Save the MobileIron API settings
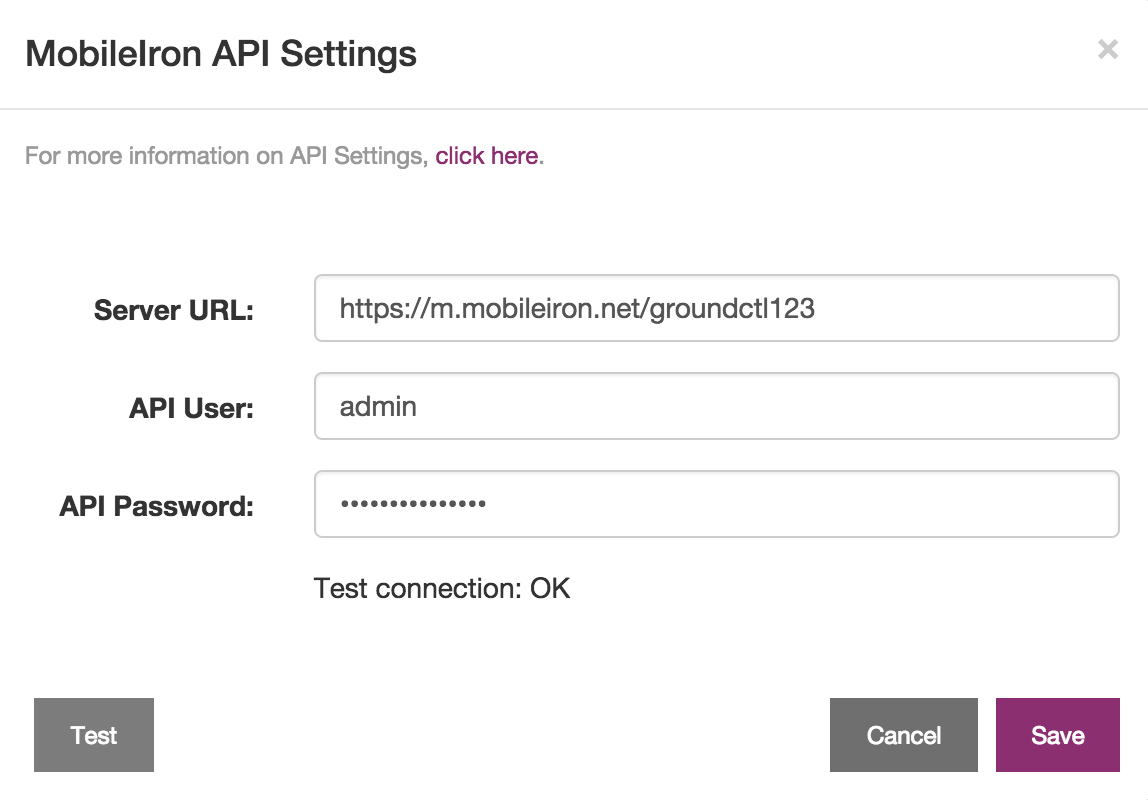Viewport: 1148px width, 800px height. (x=1057, y=735)
